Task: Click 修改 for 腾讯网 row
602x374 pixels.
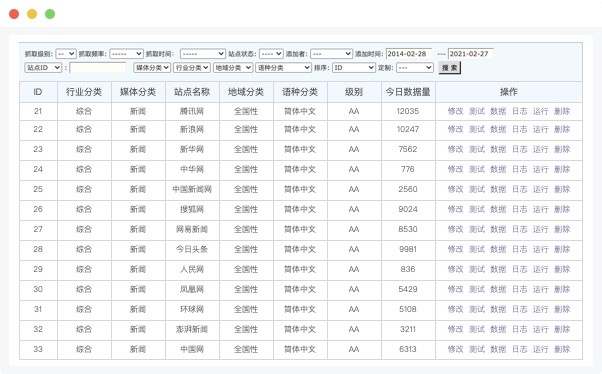Action: pos(455,111)
